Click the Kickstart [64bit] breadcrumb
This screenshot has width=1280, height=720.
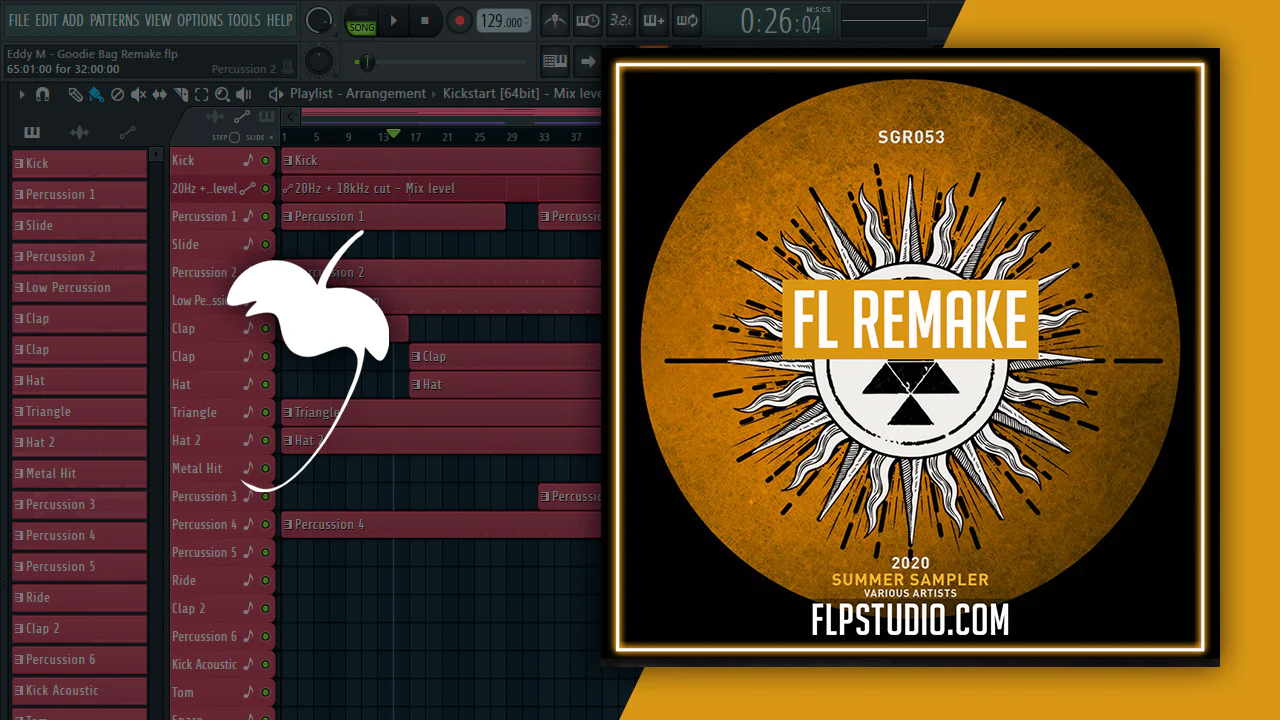pyautogui.click(x=491, y=94)
